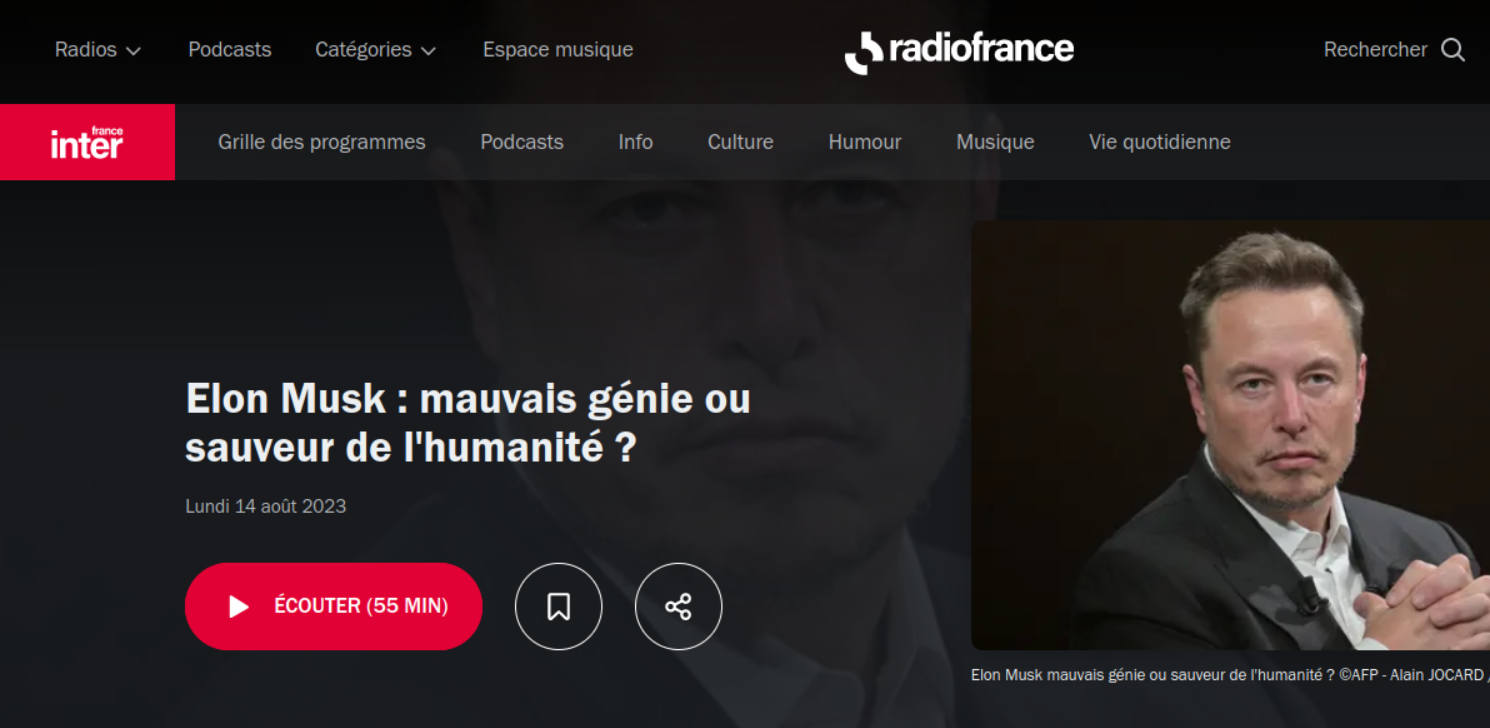This screenshot has height=728, width=1490.
Task: Click the episode title heading
Action: click(468, 423)
